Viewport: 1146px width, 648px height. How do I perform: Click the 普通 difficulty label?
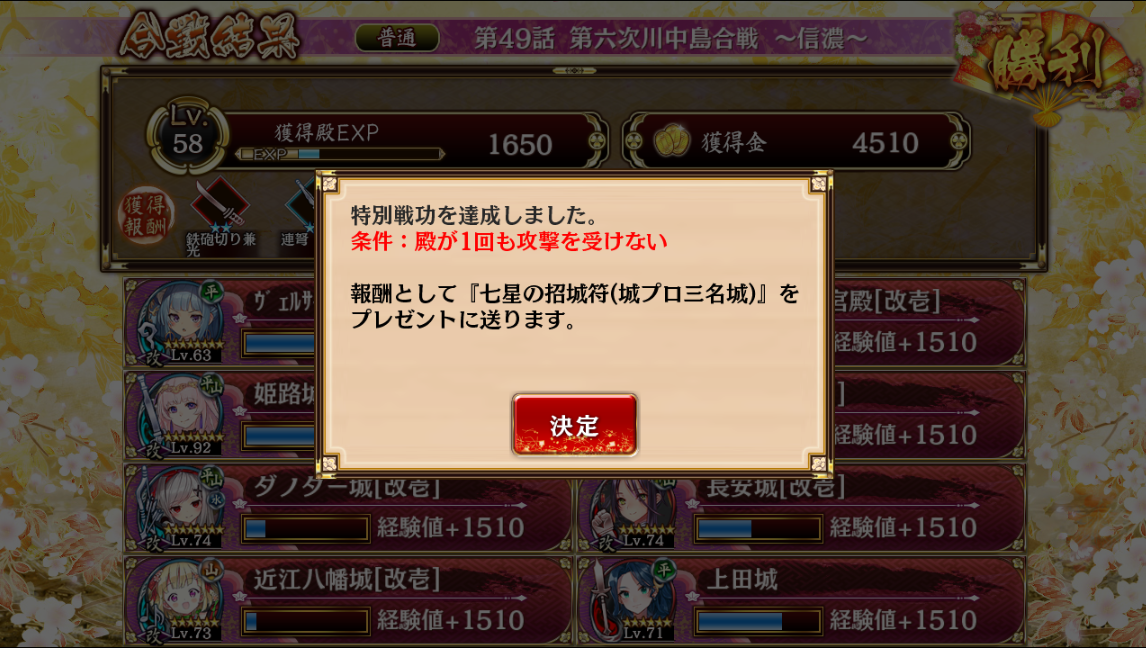(x=397, y=38)
